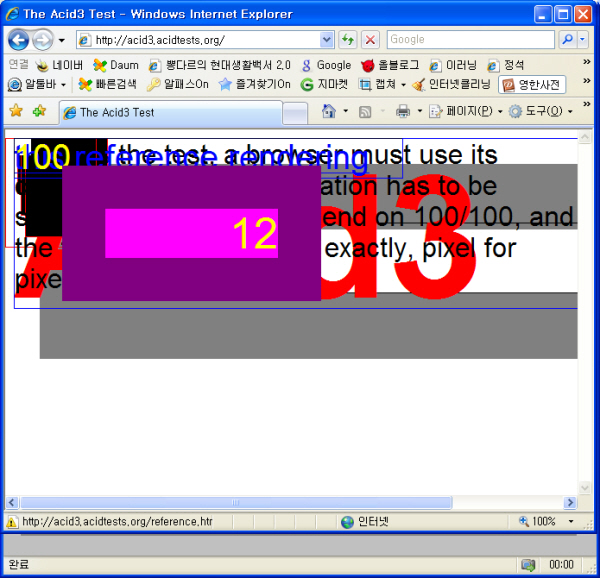Image resolution: width=600 pixels, height=578 pixels.
Task: Open the 페이지(P) menu
Action: 466,111
